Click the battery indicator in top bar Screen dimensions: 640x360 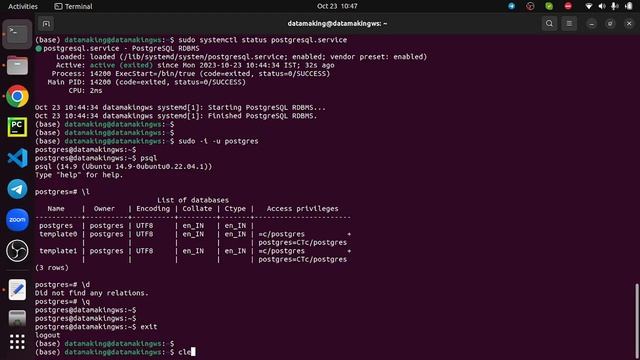point(629,6)
